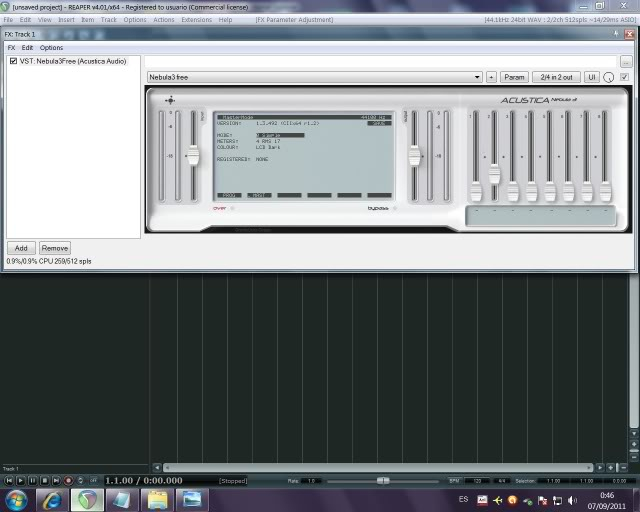Open REAPER's Extensions menu
Image resolution: width=640 pixels, height=512 pixels.
197,20
